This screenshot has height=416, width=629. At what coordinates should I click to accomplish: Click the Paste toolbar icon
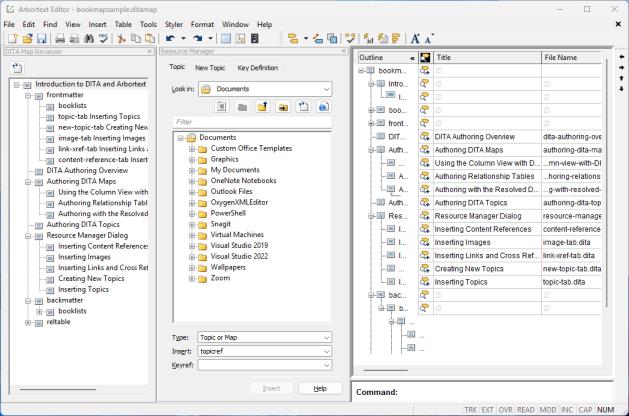(x=150, y=39)
